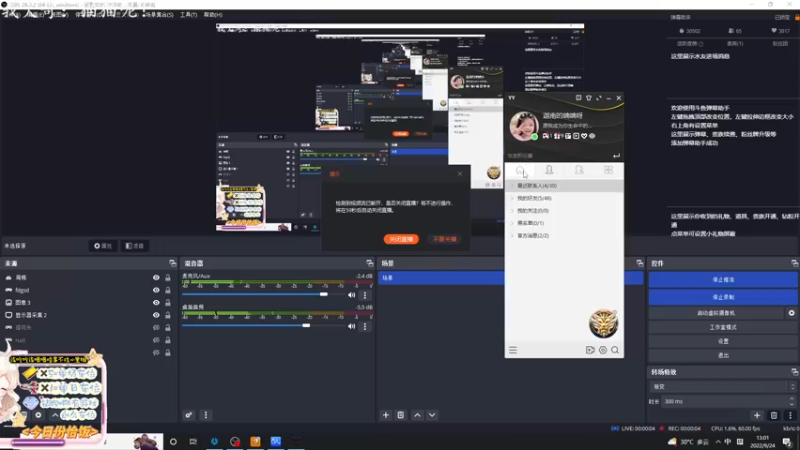Click 启动虚拟摄像机 button
Viewport: 800px width, 450px height.
click(x=716, y=313)
